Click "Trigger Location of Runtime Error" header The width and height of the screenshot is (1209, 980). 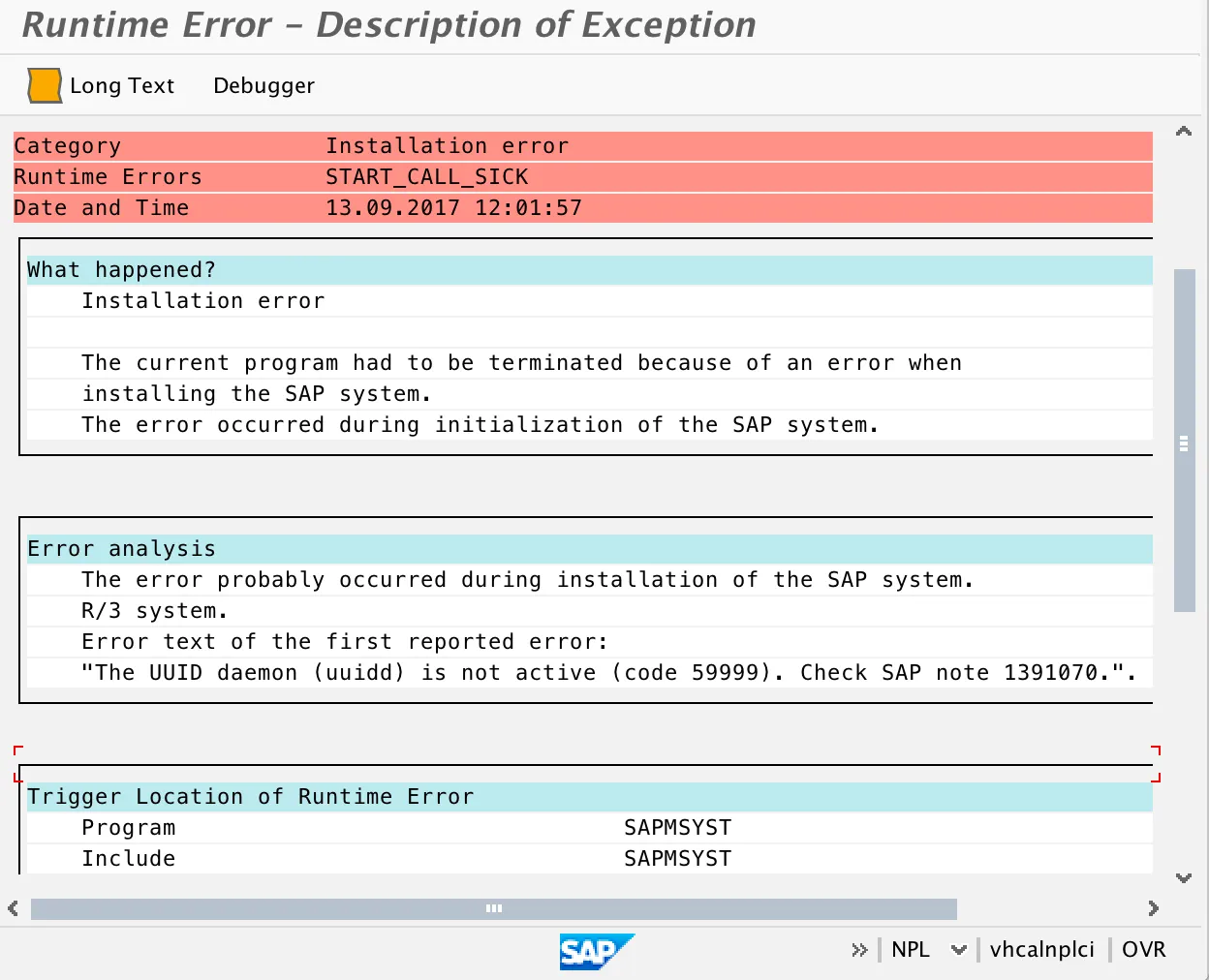click(250, 797)
